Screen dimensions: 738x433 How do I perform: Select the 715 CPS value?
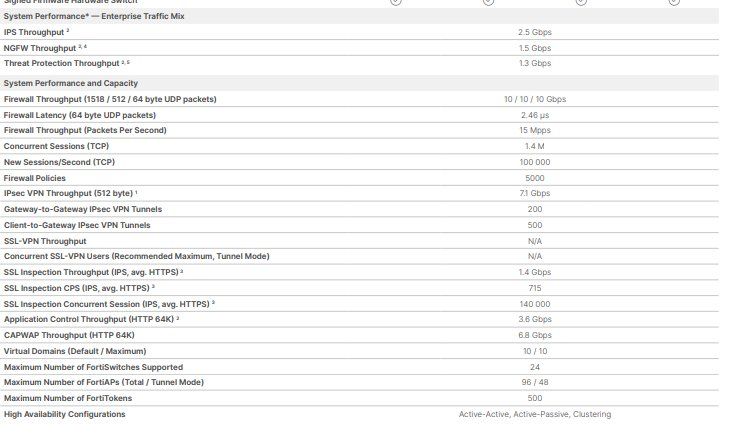point(535,288)
